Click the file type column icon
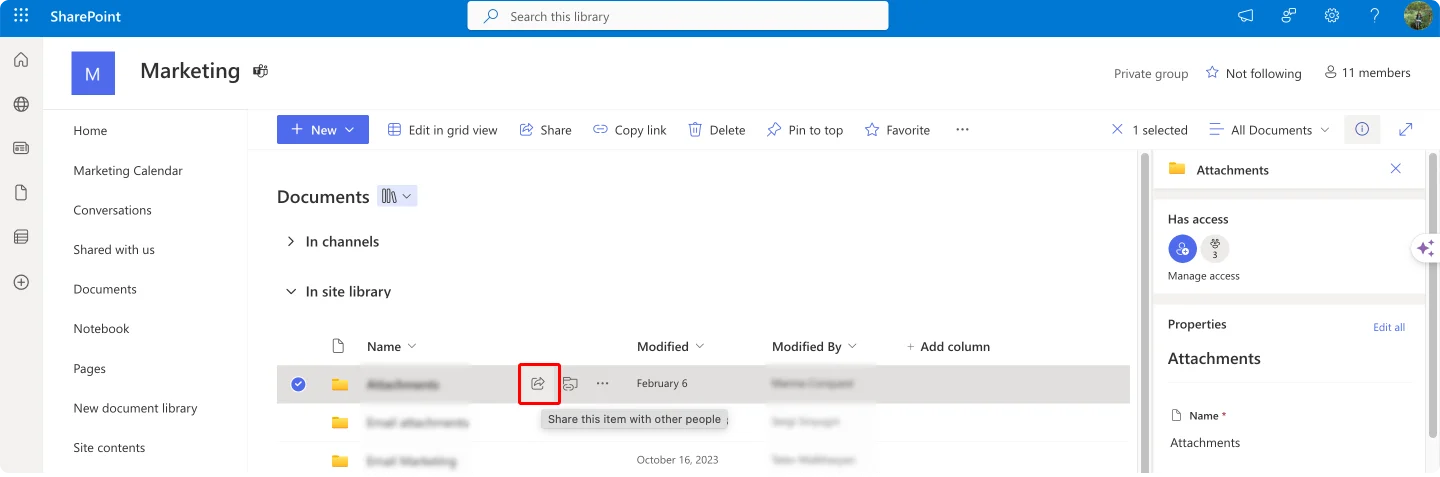Viewport: 1440px width, 477px height. tap(338, 346)
